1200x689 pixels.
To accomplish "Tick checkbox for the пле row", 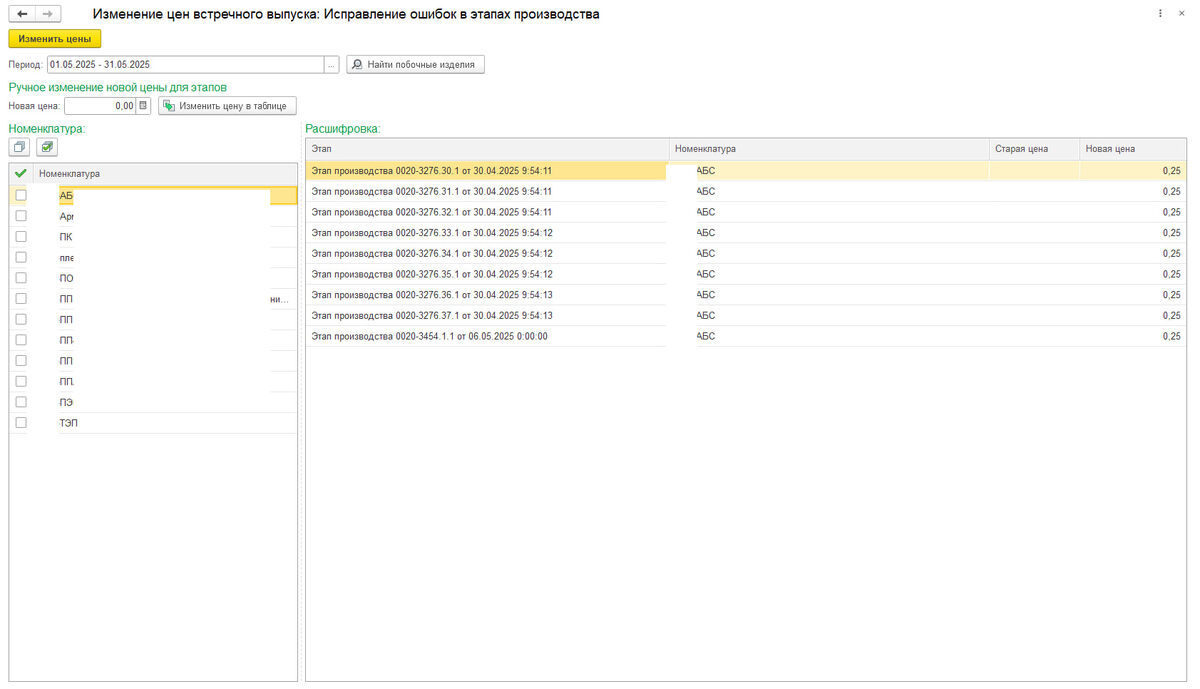I will [x=21, y=257].
